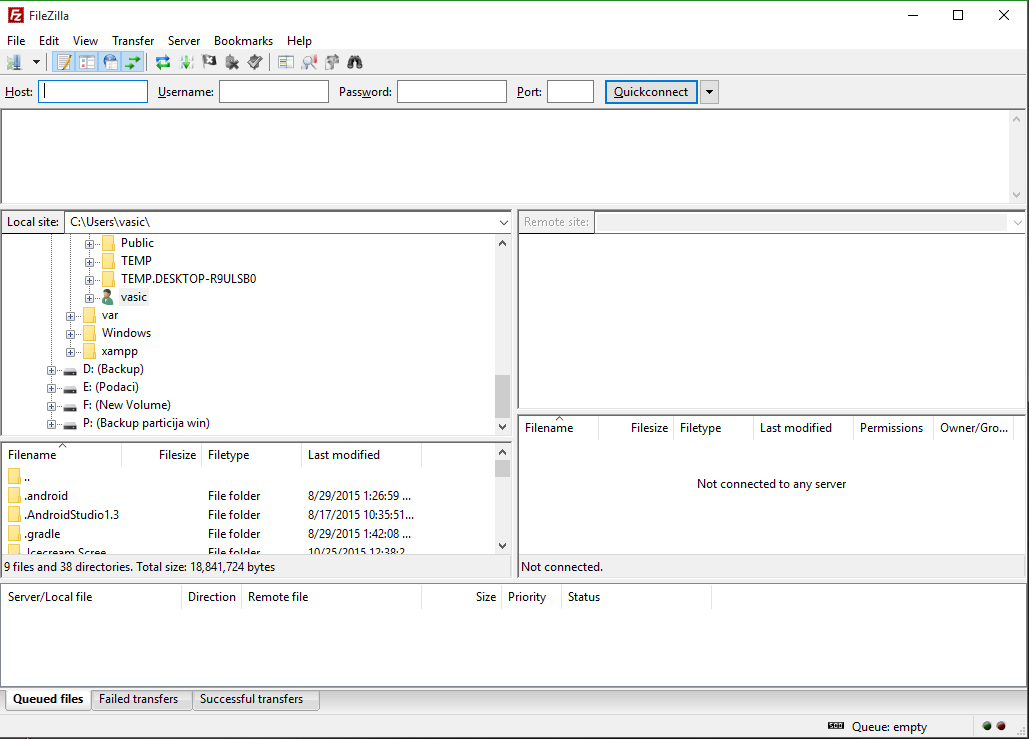Toggle local directory tree view
This screenshot has width=1029, height=739.
tap(87, 62)
